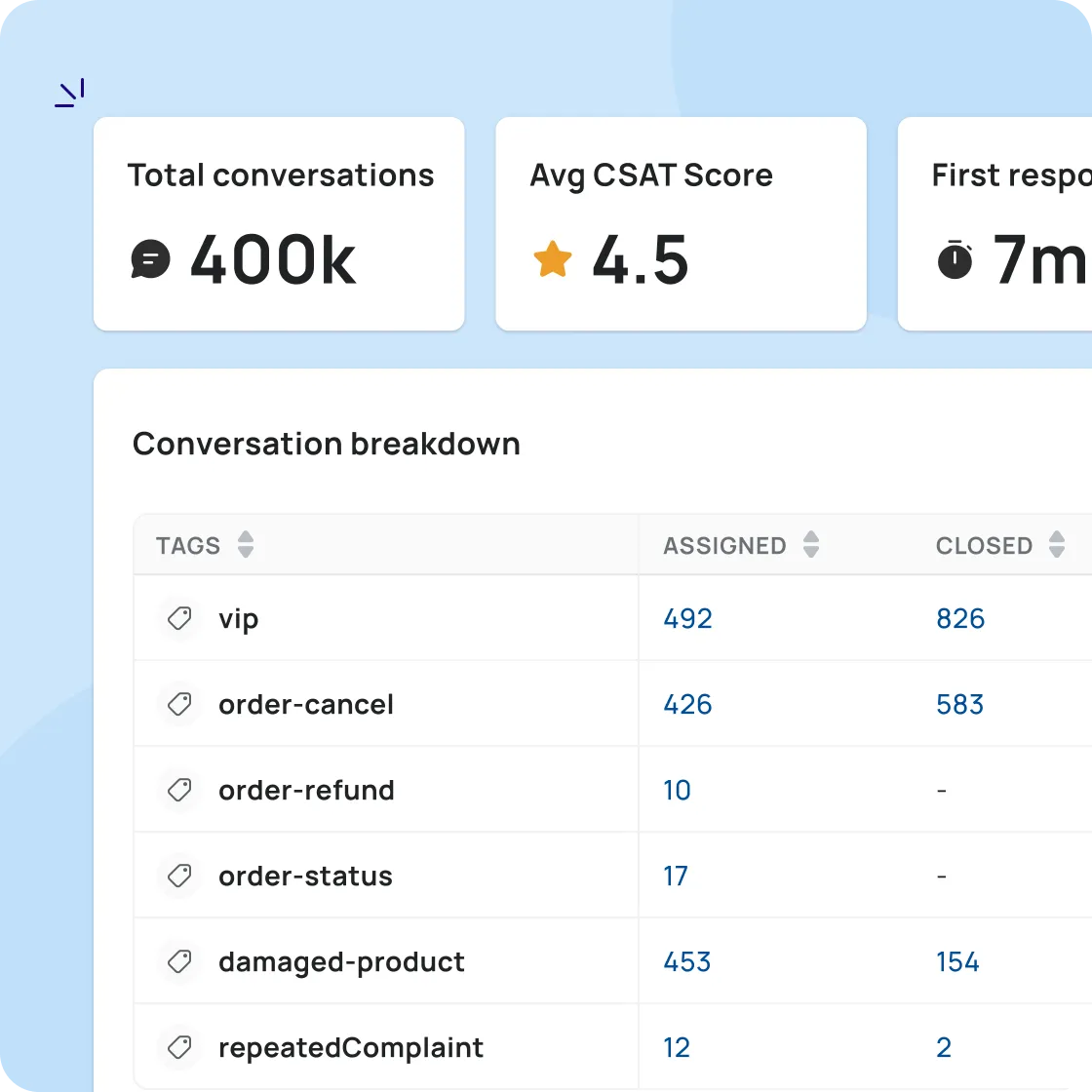The image size is (1092, 1092).
Task: Click the tag icon next to repeatedComplaint
Action: coord(179,1048)
